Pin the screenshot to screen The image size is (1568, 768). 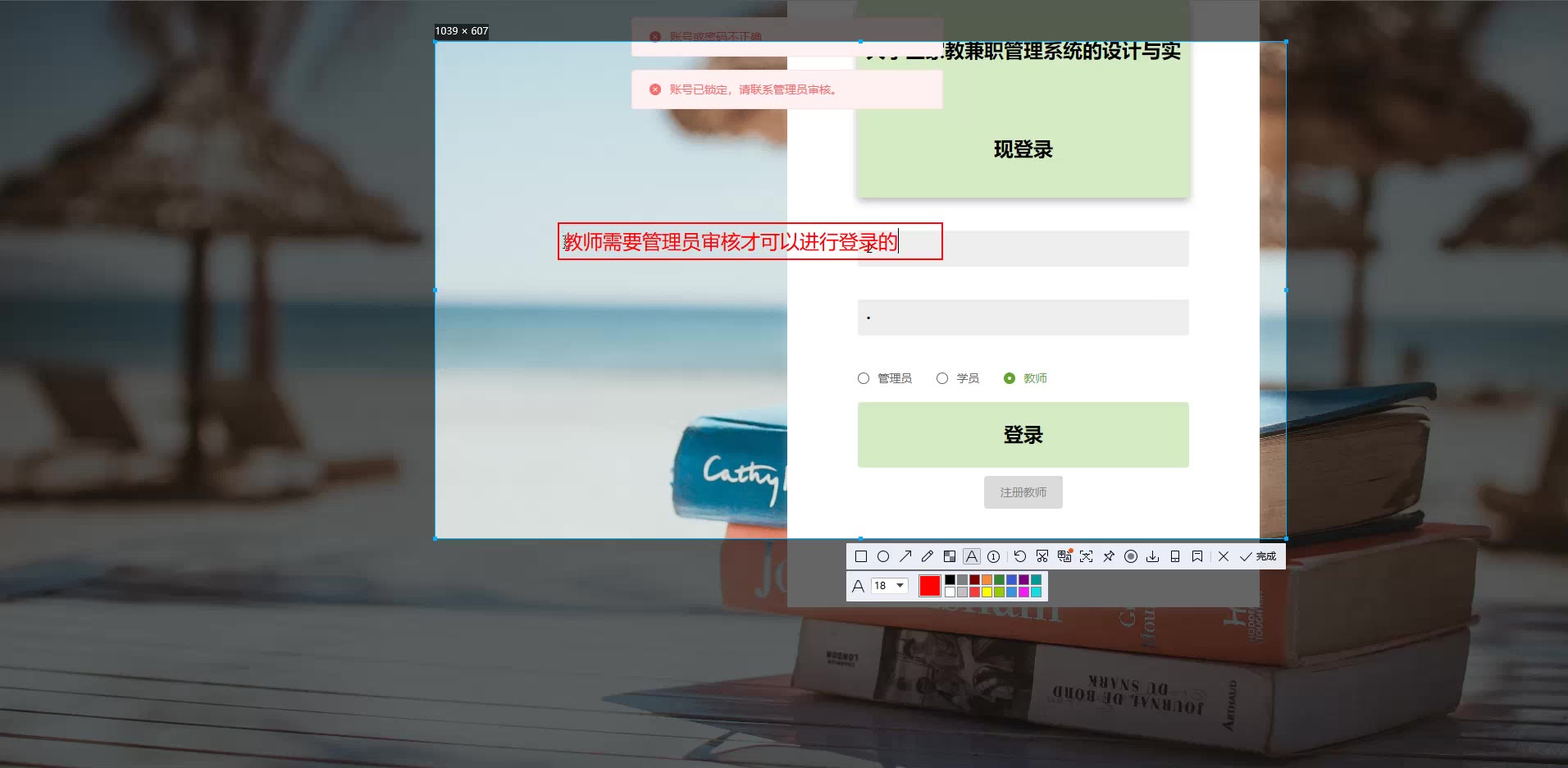[1109, 556]
